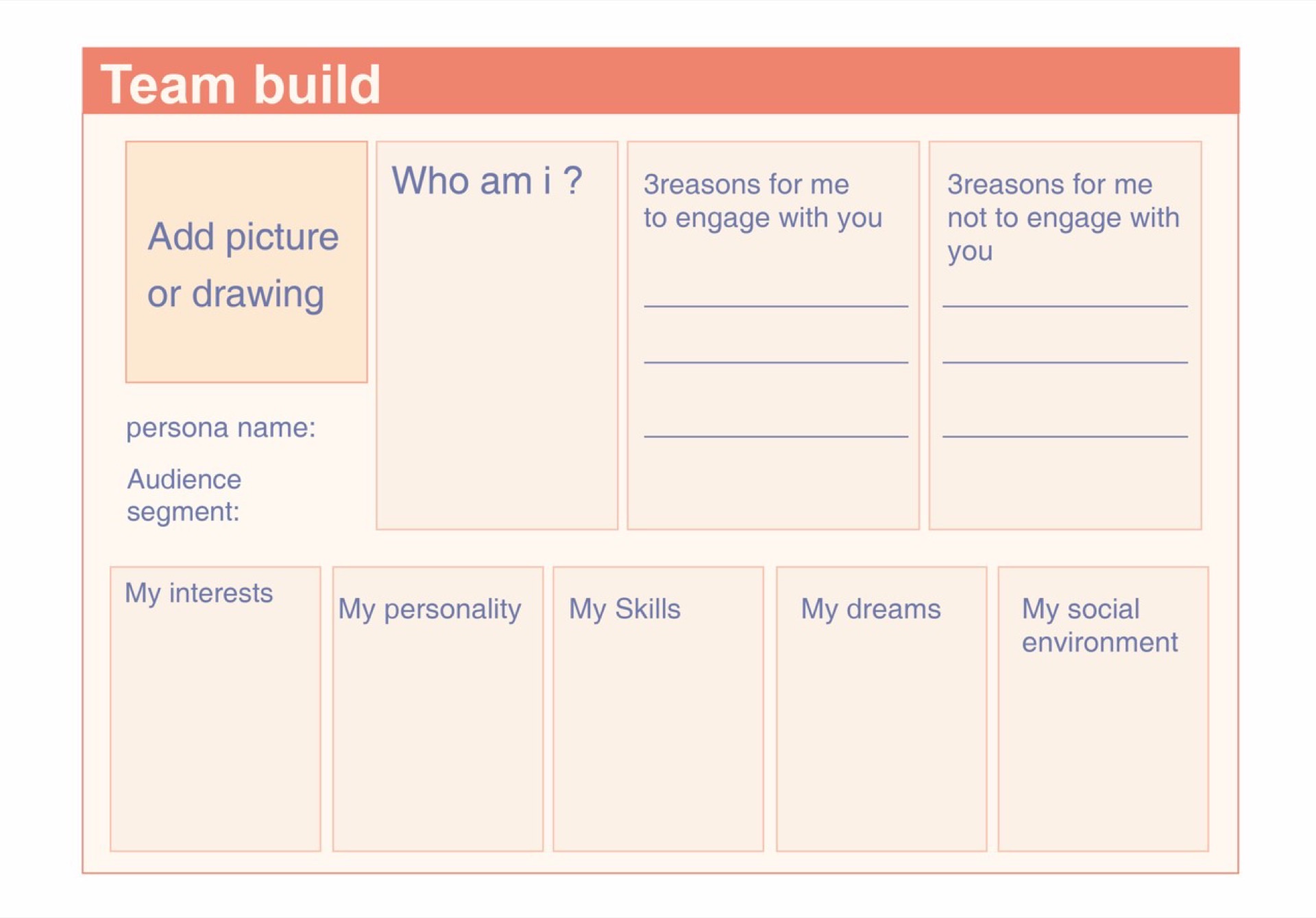Select the My interests box

(215, 709)
